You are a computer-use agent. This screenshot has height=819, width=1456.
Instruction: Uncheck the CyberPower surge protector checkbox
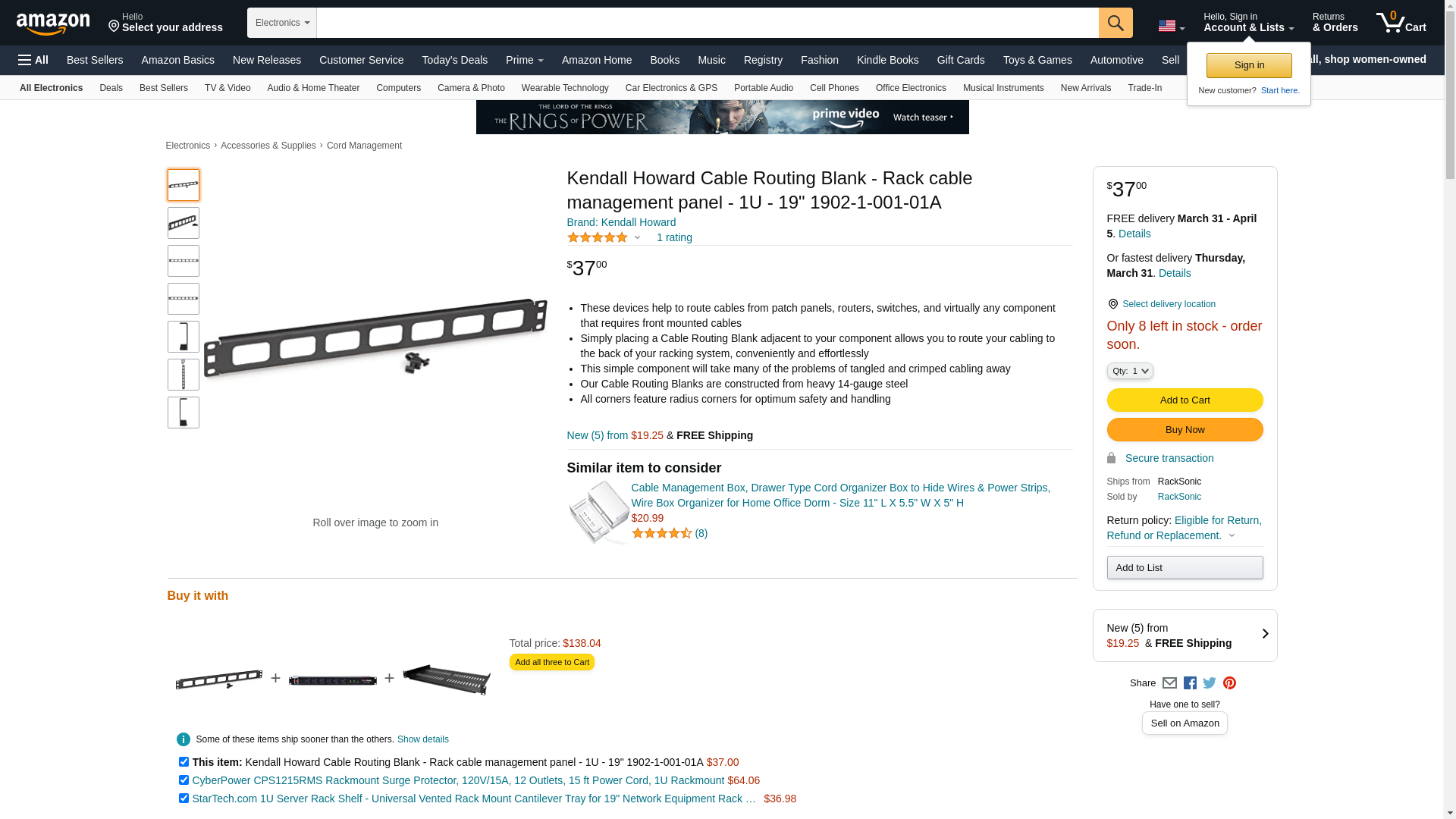[x=184, y=780]
